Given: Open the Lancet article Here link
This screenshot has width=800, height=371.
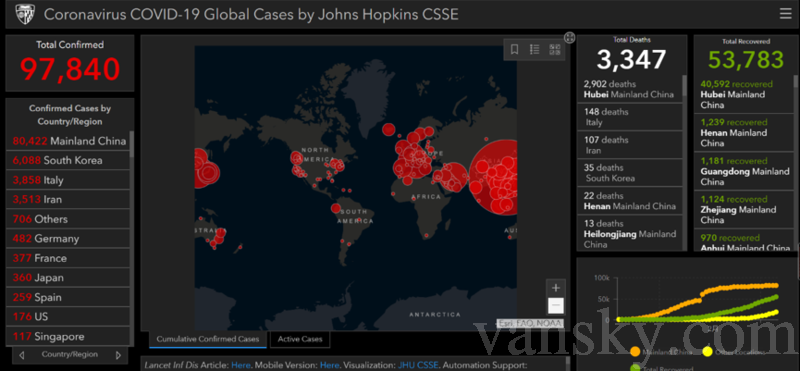Looking at the screenshot, I should click(x=241, y=365).
